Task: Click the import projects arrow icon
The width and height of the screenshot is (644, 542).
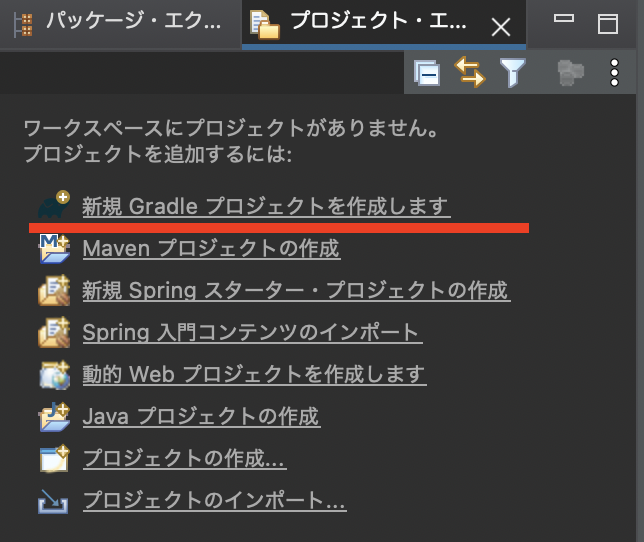Action: pyautogui.click(x=53, y=501)
